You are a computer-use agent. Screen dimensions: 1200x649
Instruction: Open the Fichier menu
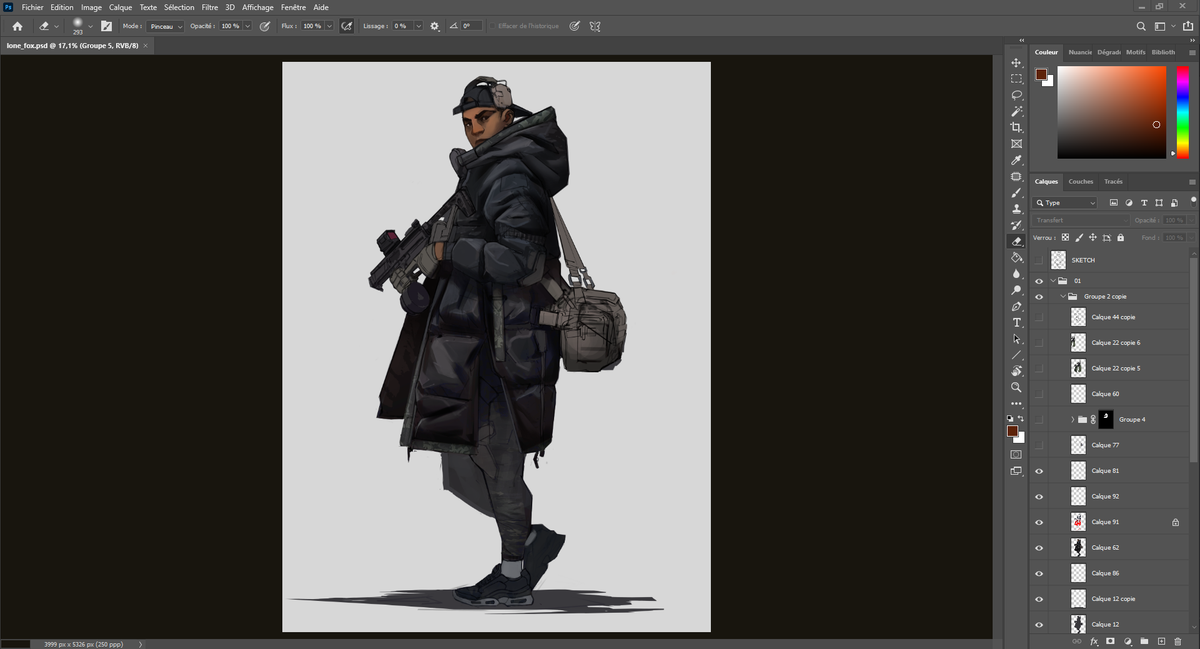click(32, 7)
